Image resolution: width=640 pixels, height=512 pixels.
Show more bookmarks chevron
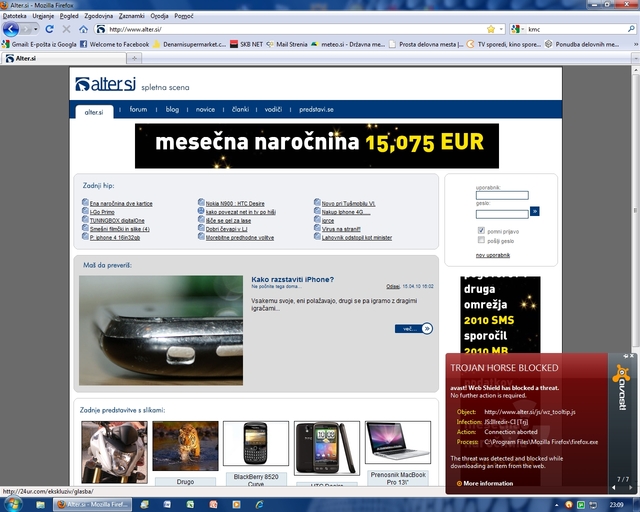tap(636, 44)
